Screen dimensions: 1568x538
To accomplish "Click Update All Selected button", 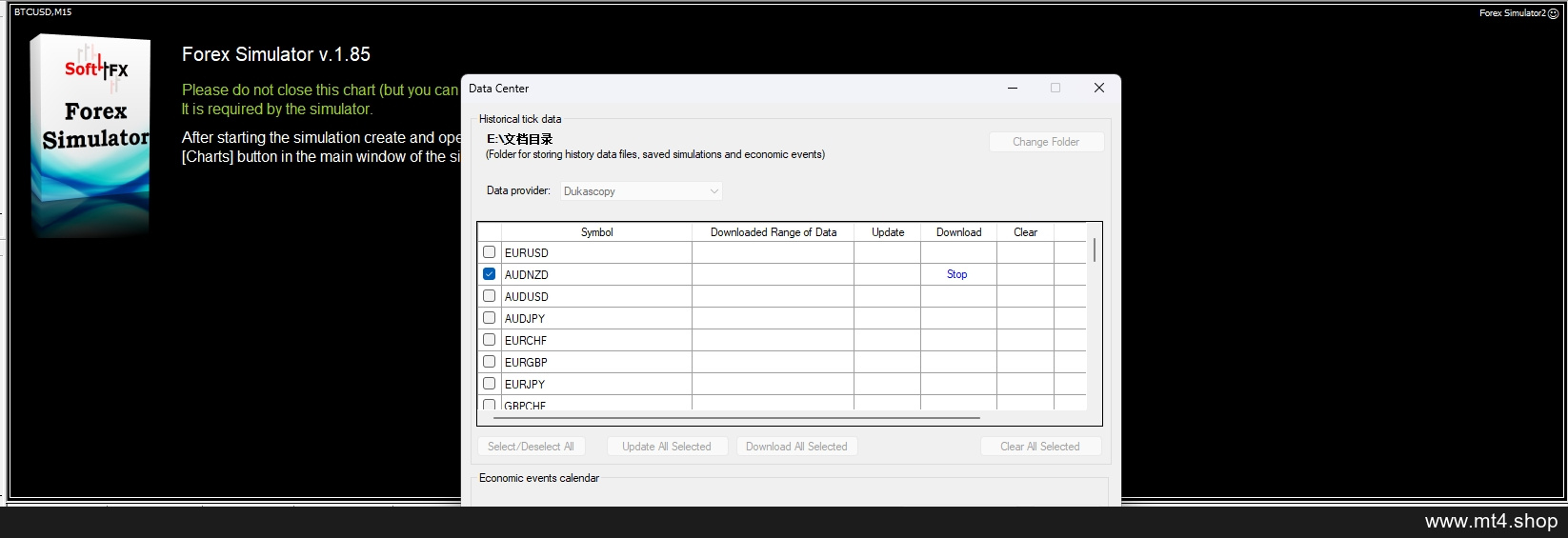I will [667, 447].
